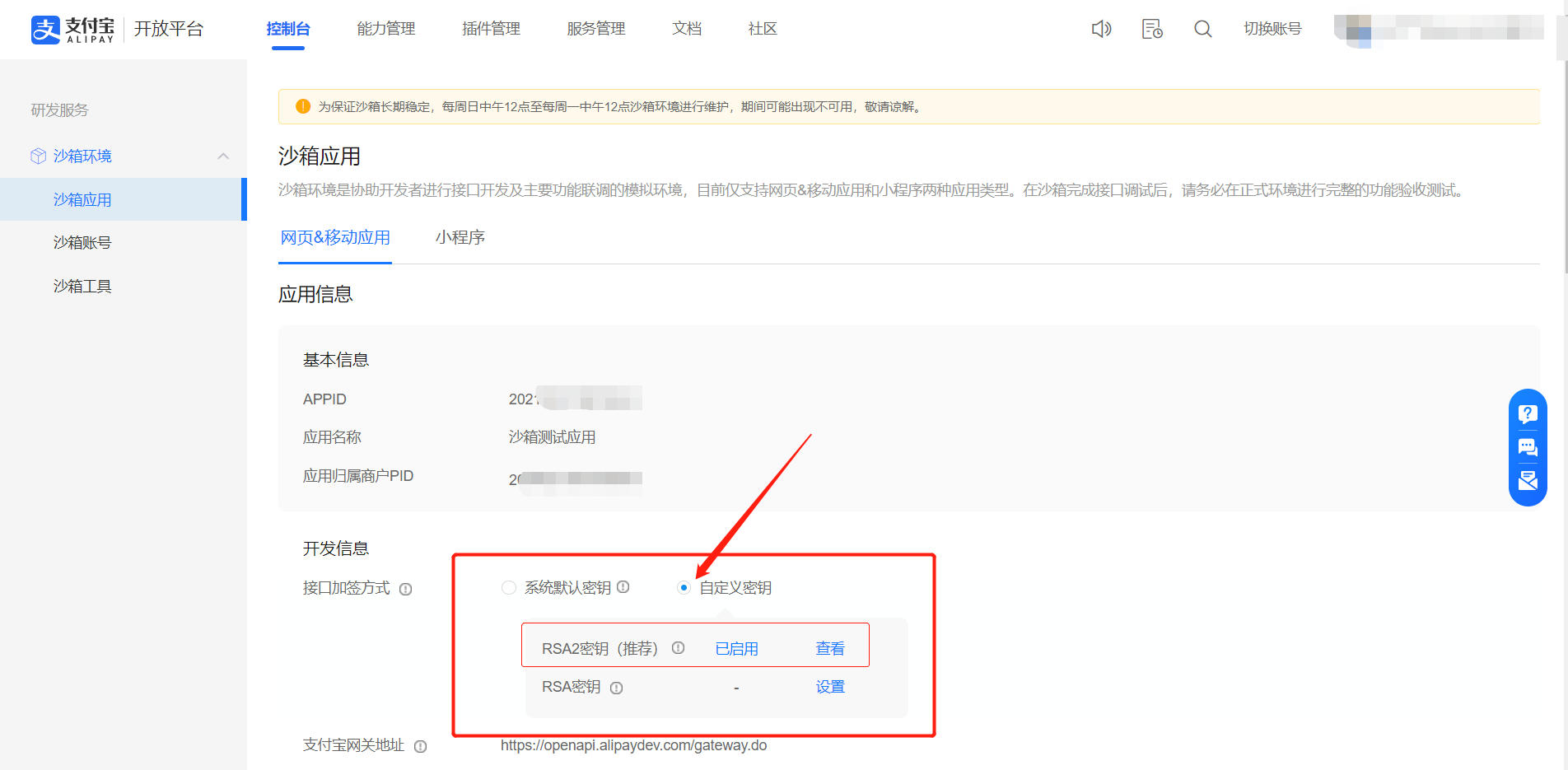Click info icon beside RSA密钥
The height and width of the screenshot is (770, 1568).
616,688
